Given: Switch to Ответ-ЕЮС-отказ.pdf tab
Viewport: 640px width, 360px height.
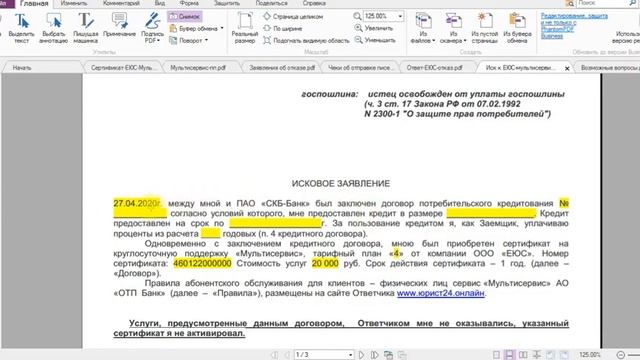Looking at the screenshot, I should (x=434, y=68).
